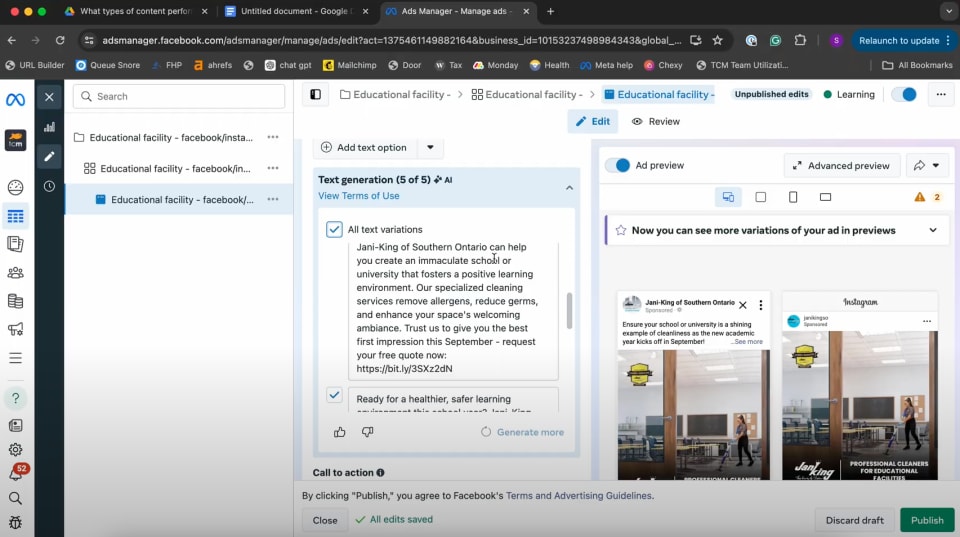Click the Facebook feed ad preview image
The width and height of the screenshot is (960, 537).
(x=693, y=415)
